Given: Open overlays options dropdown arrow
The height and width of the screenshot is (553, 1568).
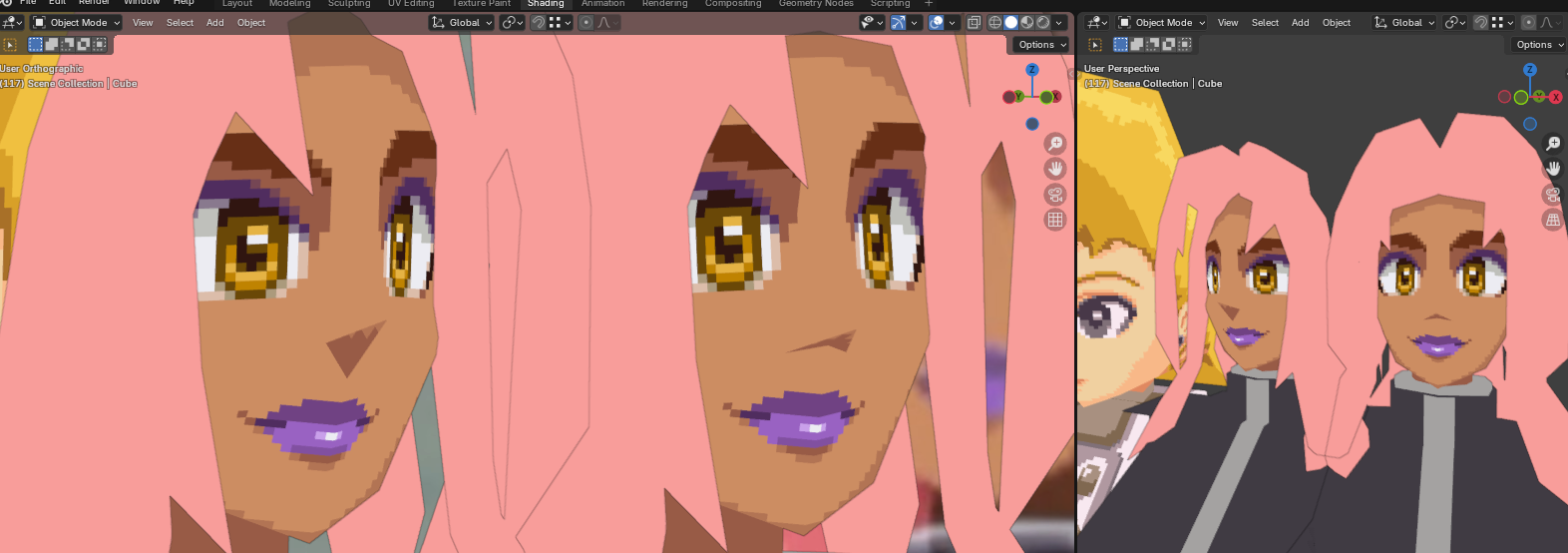Looking at the screenshot, I should tap(952, 22).
